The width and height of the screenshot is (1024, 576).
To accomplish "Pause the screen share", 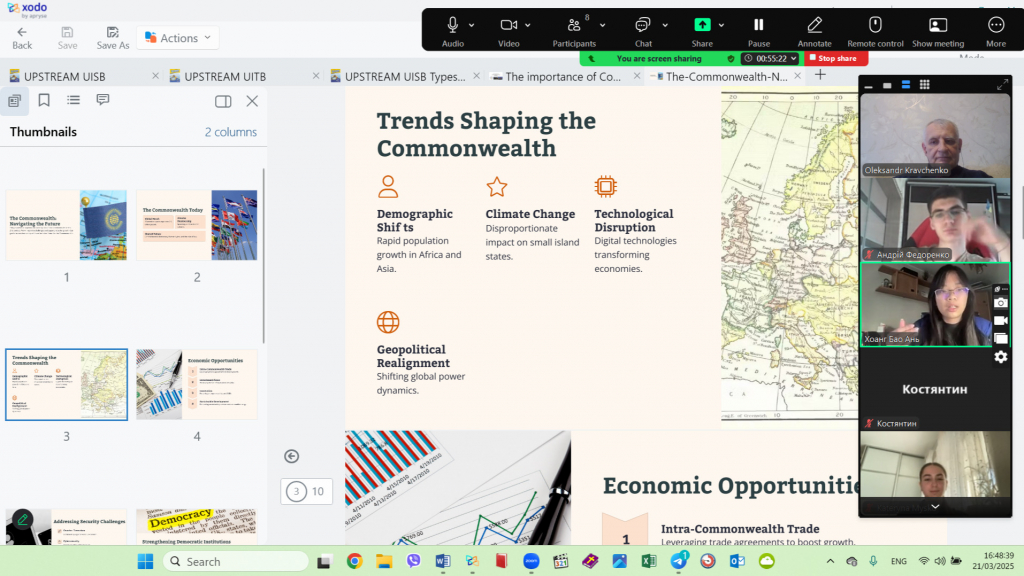I will [758, 31].
